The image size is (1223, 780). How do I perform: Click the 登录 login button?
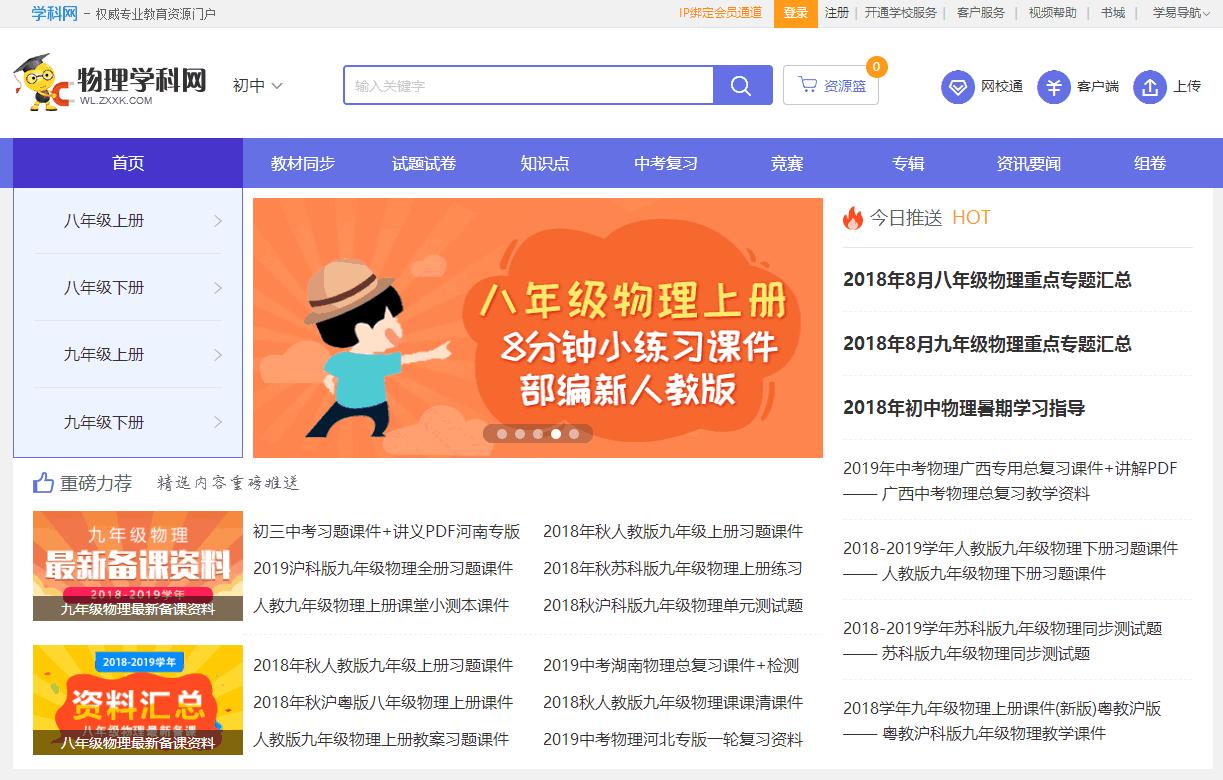[795, 14]
